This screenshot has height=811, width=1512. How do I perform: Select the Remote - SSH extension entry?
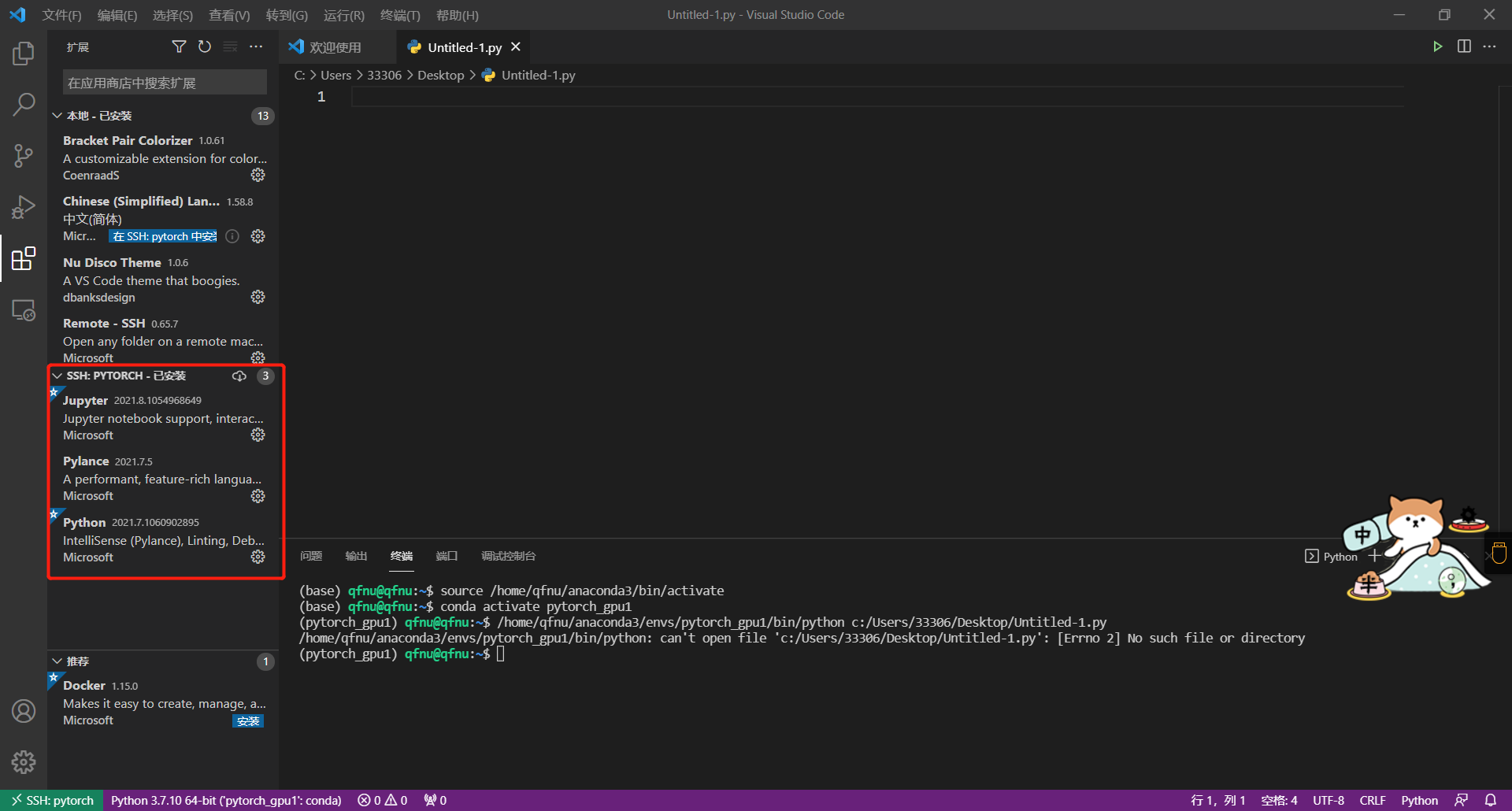pyautogui.click(x=163, y=340)
